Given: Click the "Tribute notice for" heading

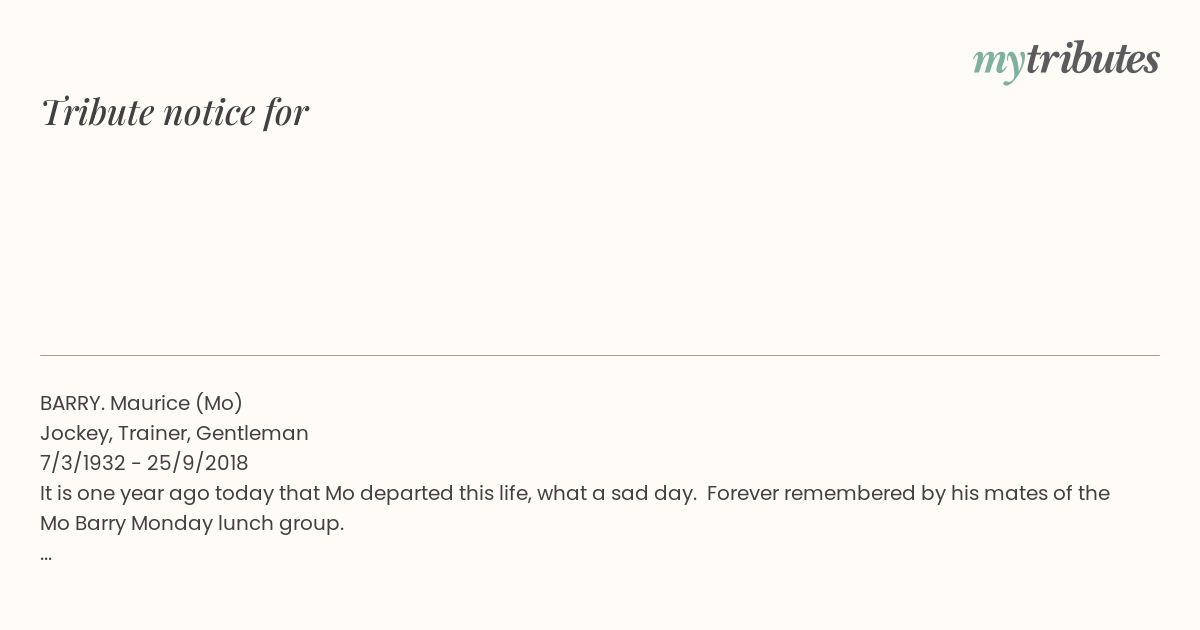Looking at the screenshot, I should pos(175,112).
